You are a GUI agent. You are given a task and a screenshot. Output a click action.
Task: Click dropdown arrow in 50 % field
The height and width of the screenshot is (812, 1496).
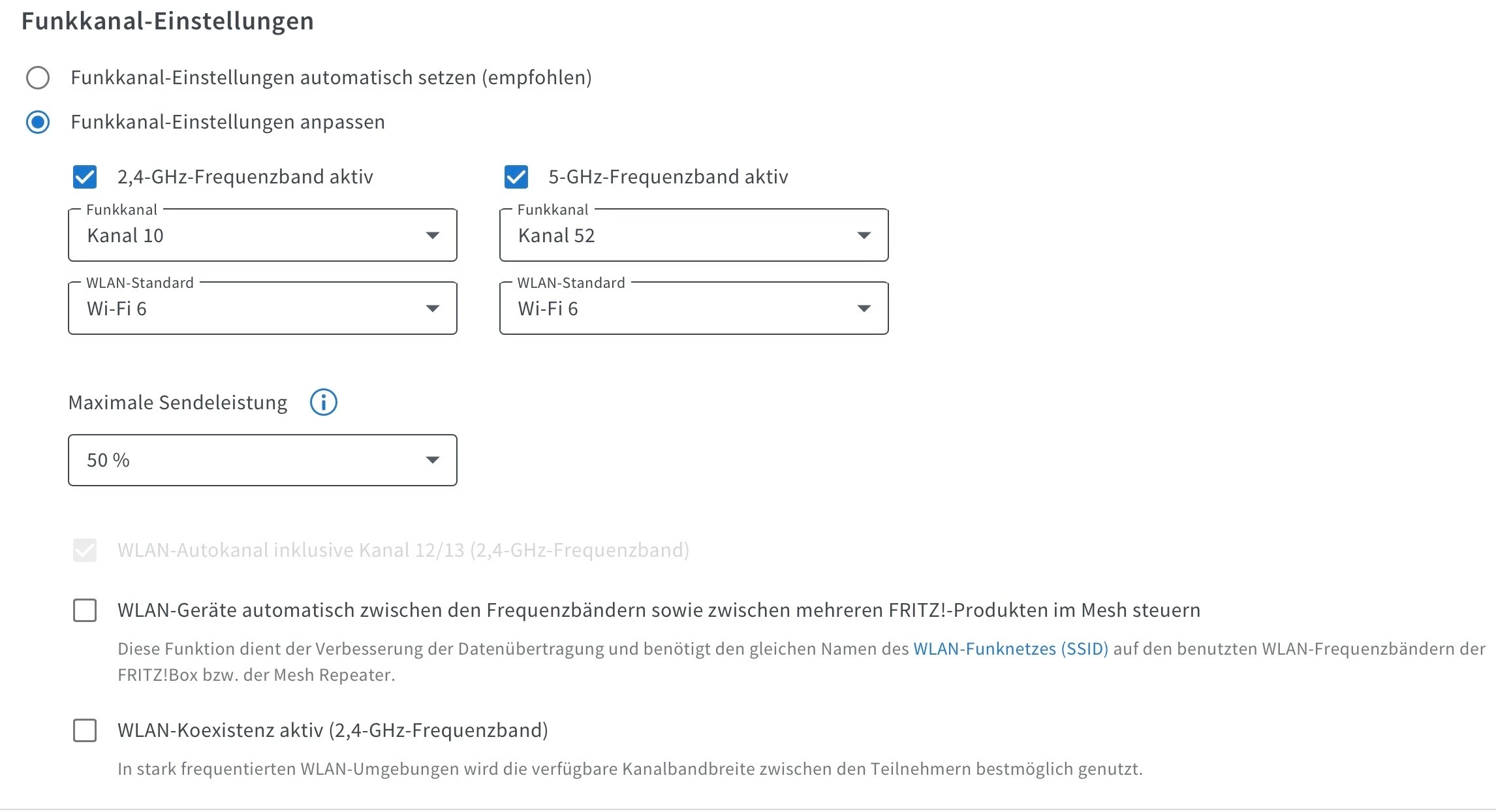tap(432, 460)
